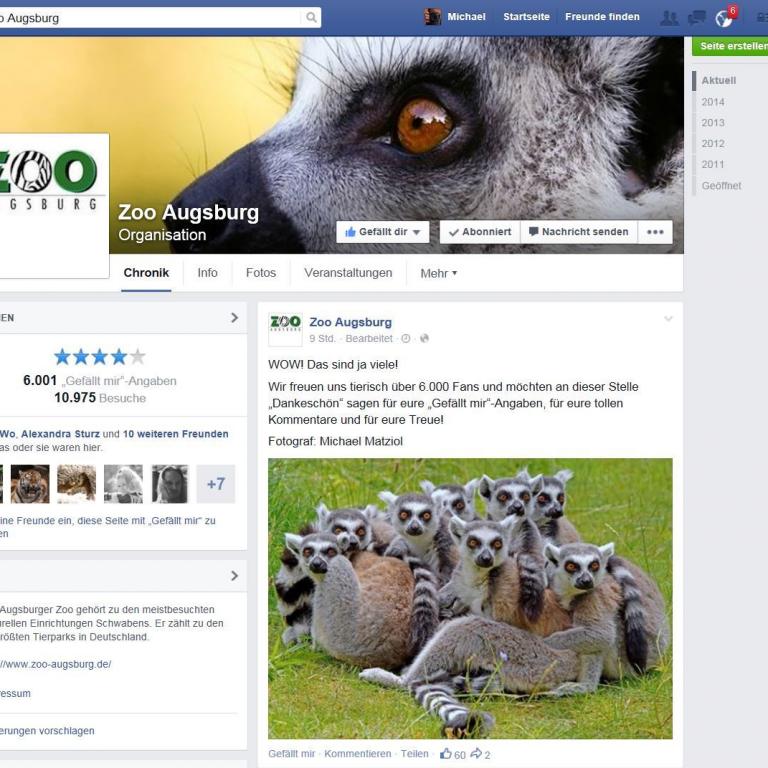Expand the Mehr tab dropdown
This screenshot has height=768, width=768.
click(x=438, y=273)
